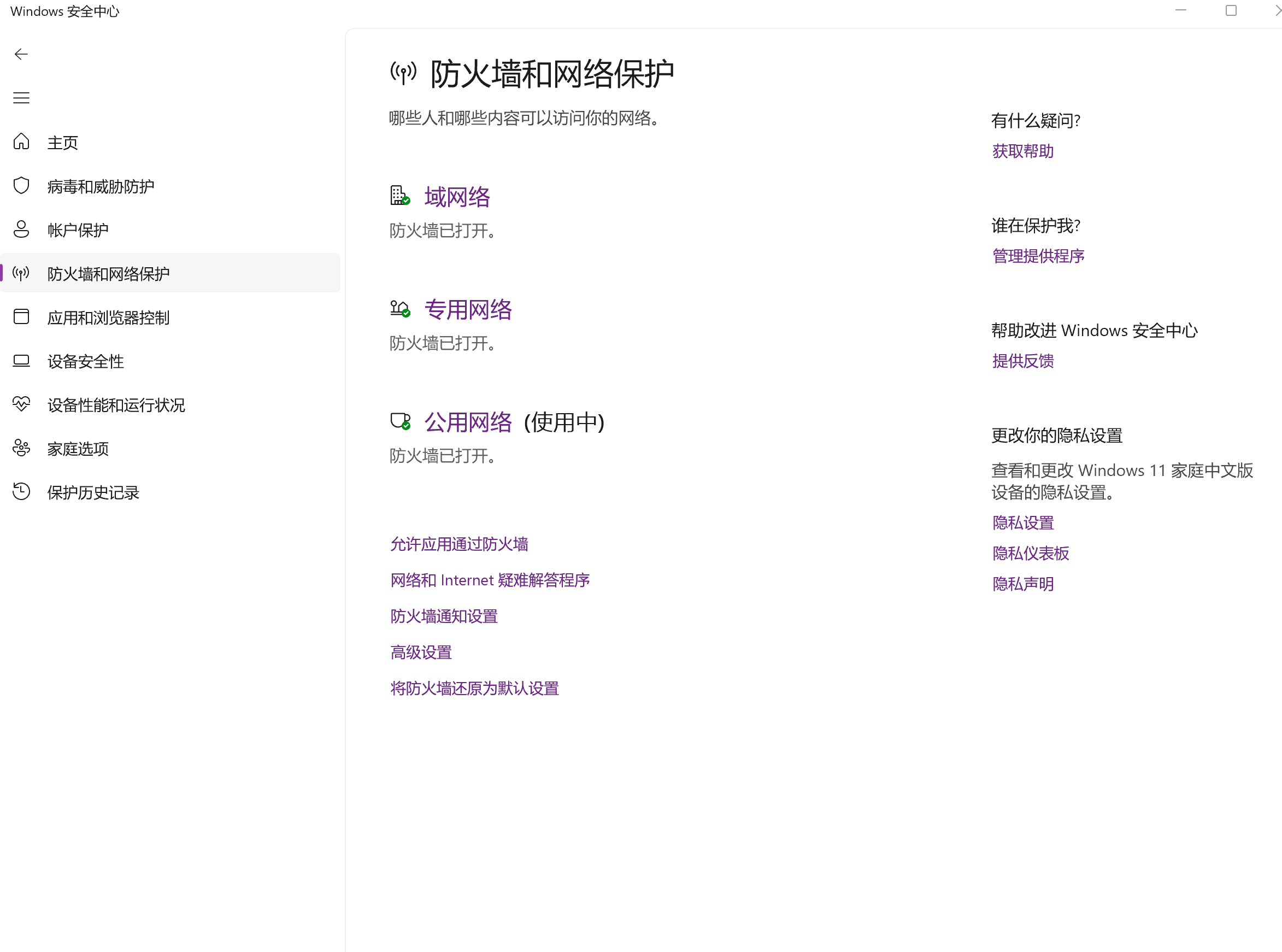Select the laptop icon for 设备安全性
The height and width of the screenshot is (952, 1282).
click(x=21, y=361)
